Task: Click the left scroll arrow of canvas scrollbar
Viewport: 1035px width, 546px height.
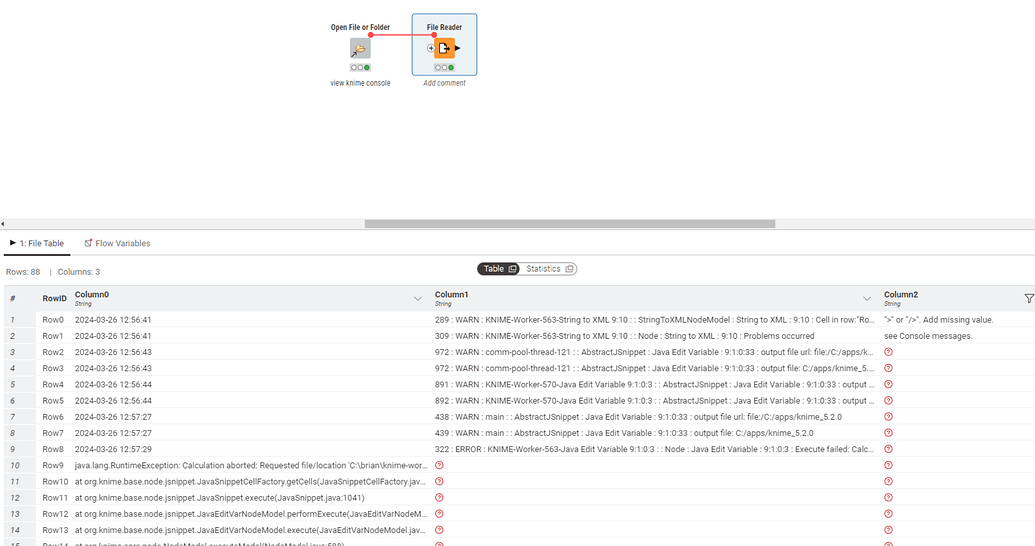Action: 3,224
